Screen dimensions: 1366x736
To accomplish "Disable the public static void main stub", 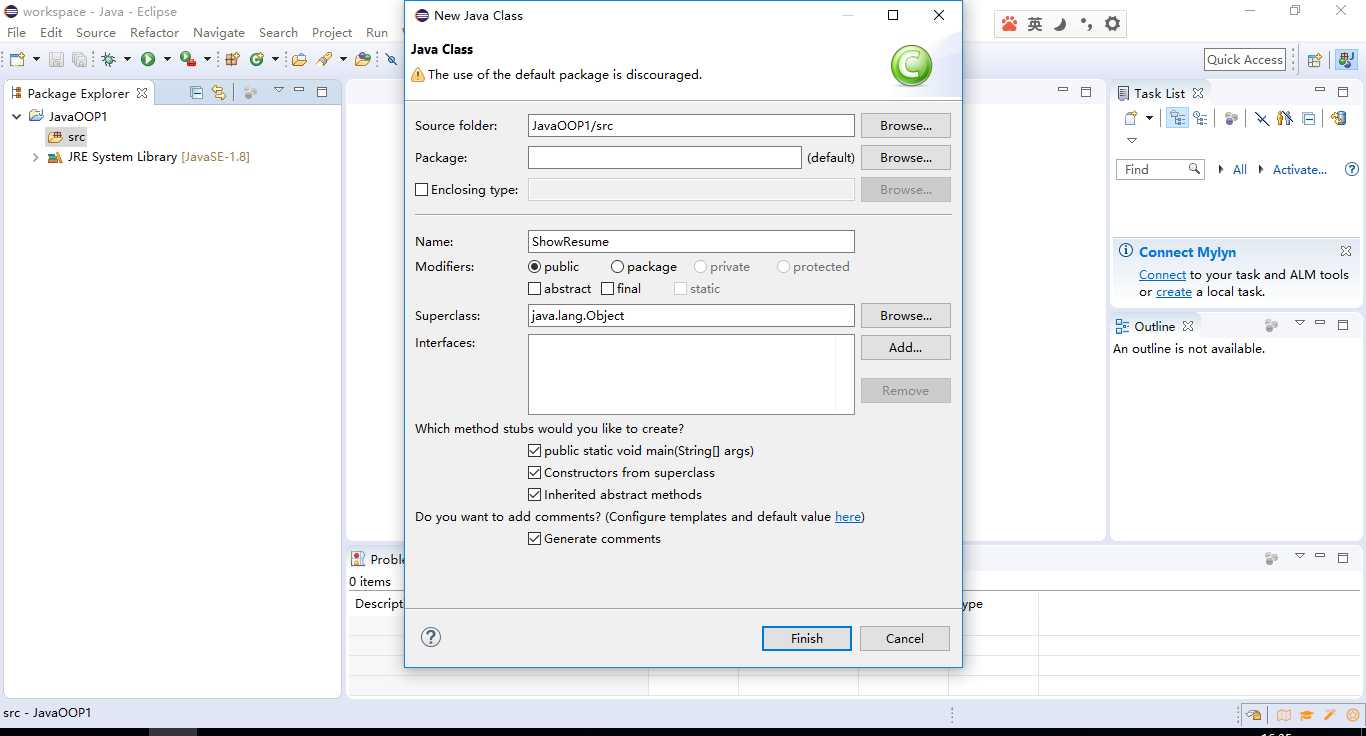I will pos(534,451).
